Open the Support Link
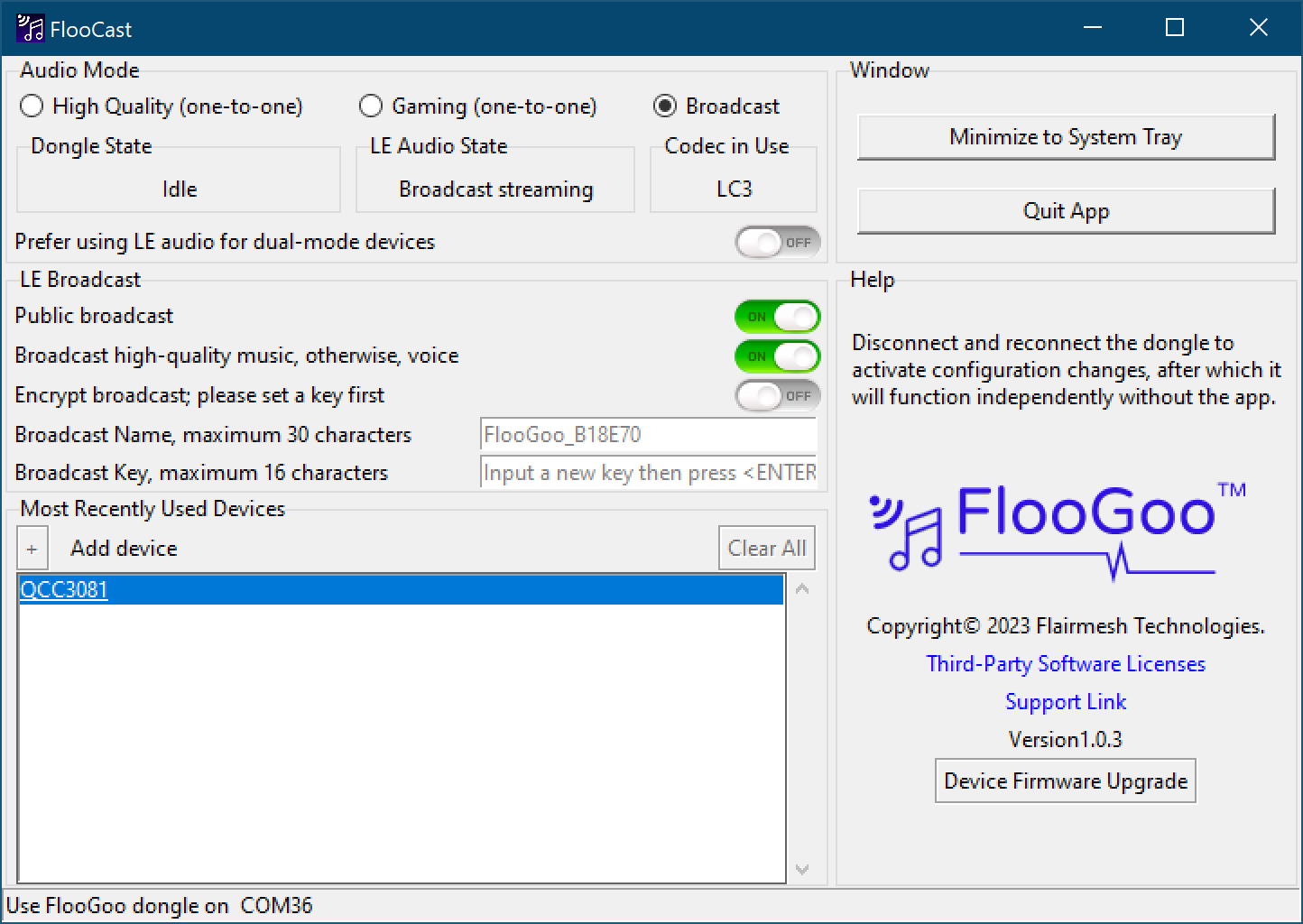 (x=1066, y=702)
